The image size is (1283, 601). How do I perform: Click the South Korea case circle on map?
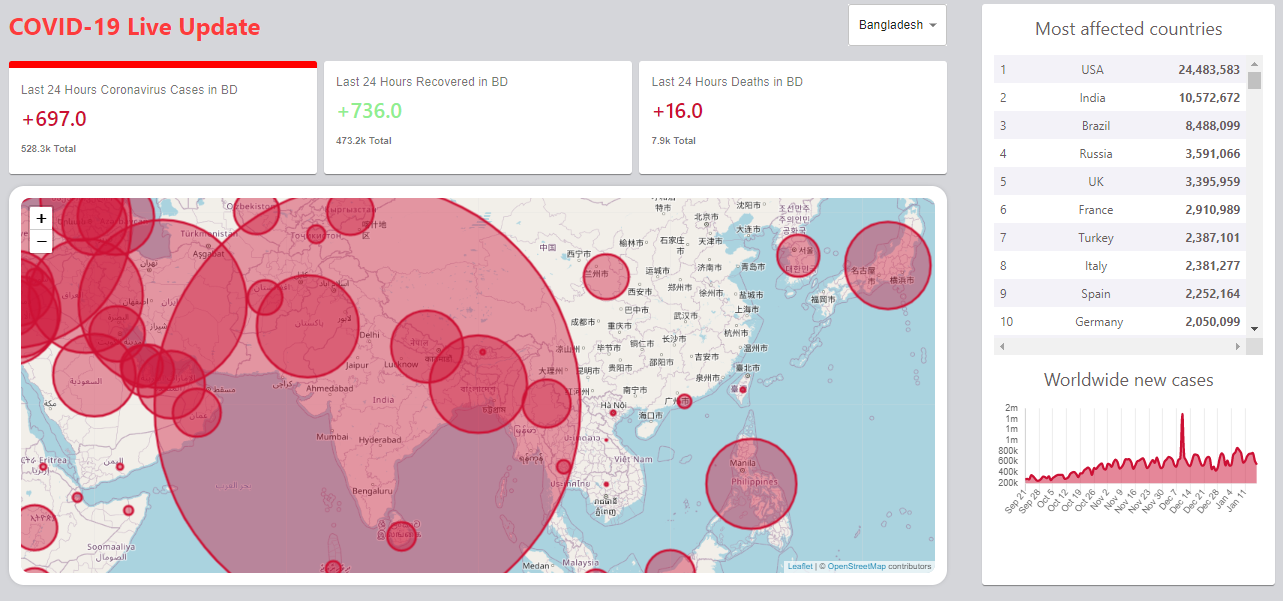pyautogui.click(x=799, y=255)
